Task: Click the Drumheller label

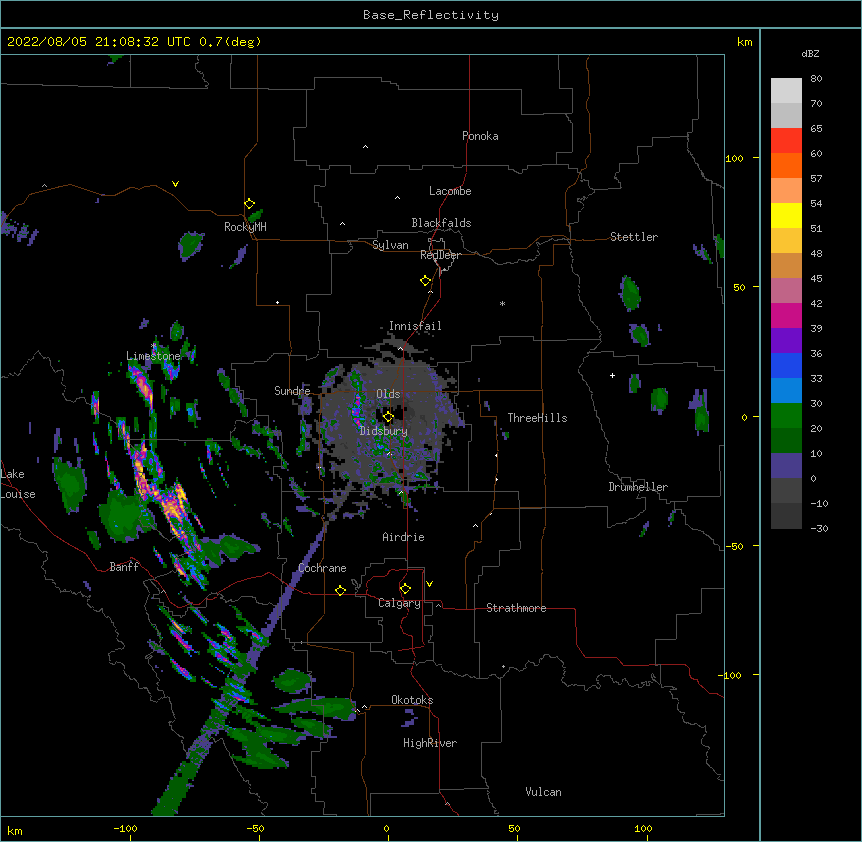Action: click(638, 487)
